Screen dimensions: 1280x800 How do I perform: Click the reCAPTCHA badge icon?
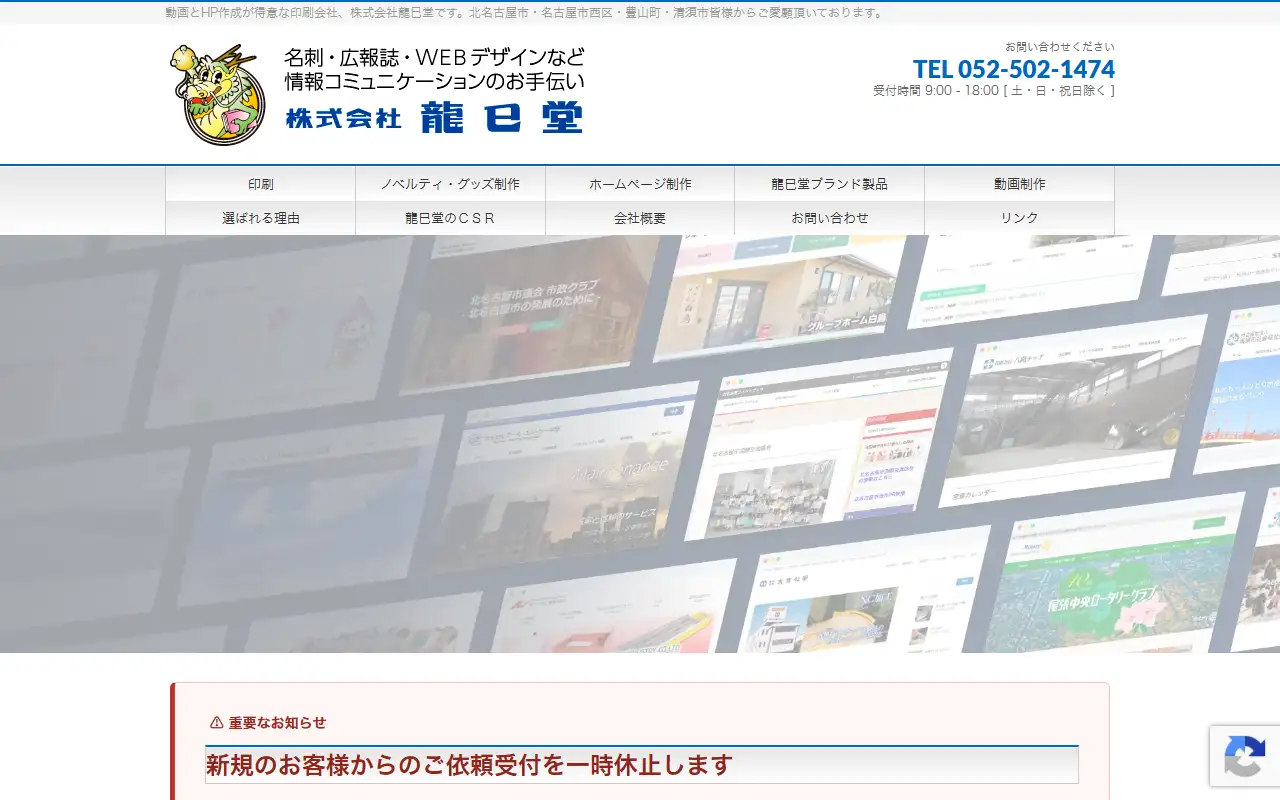click(x=1244, y=756)
